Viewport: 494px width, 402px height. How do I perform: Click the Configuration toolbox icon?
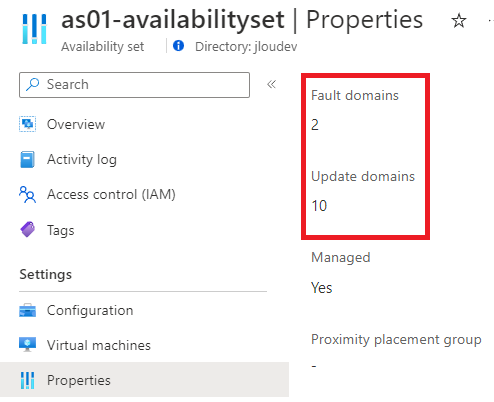27,310
